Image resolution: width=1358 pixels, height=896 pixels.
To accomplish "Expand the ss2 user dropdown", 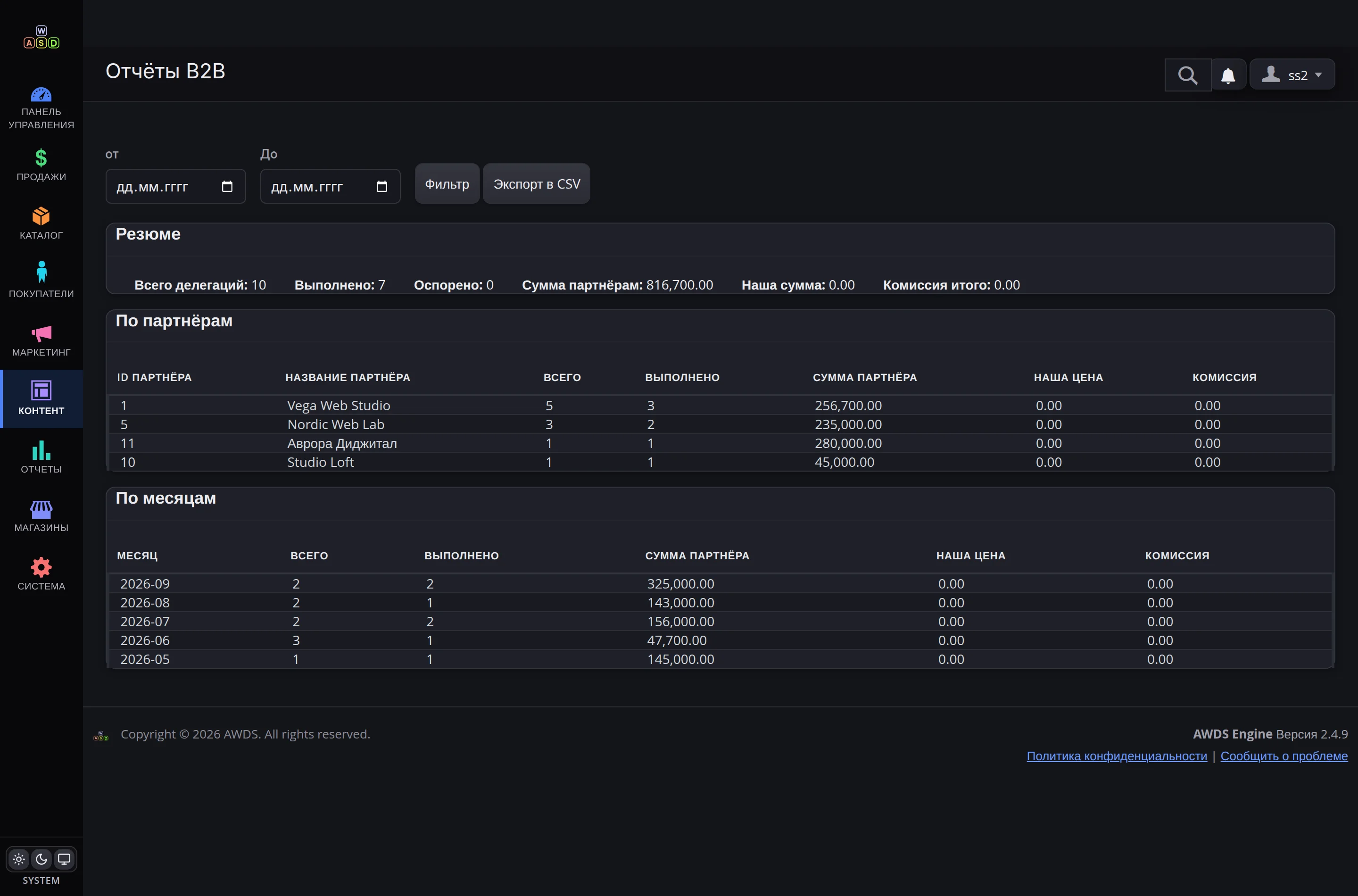I will pyautogui.click(x=1292, y=75).
